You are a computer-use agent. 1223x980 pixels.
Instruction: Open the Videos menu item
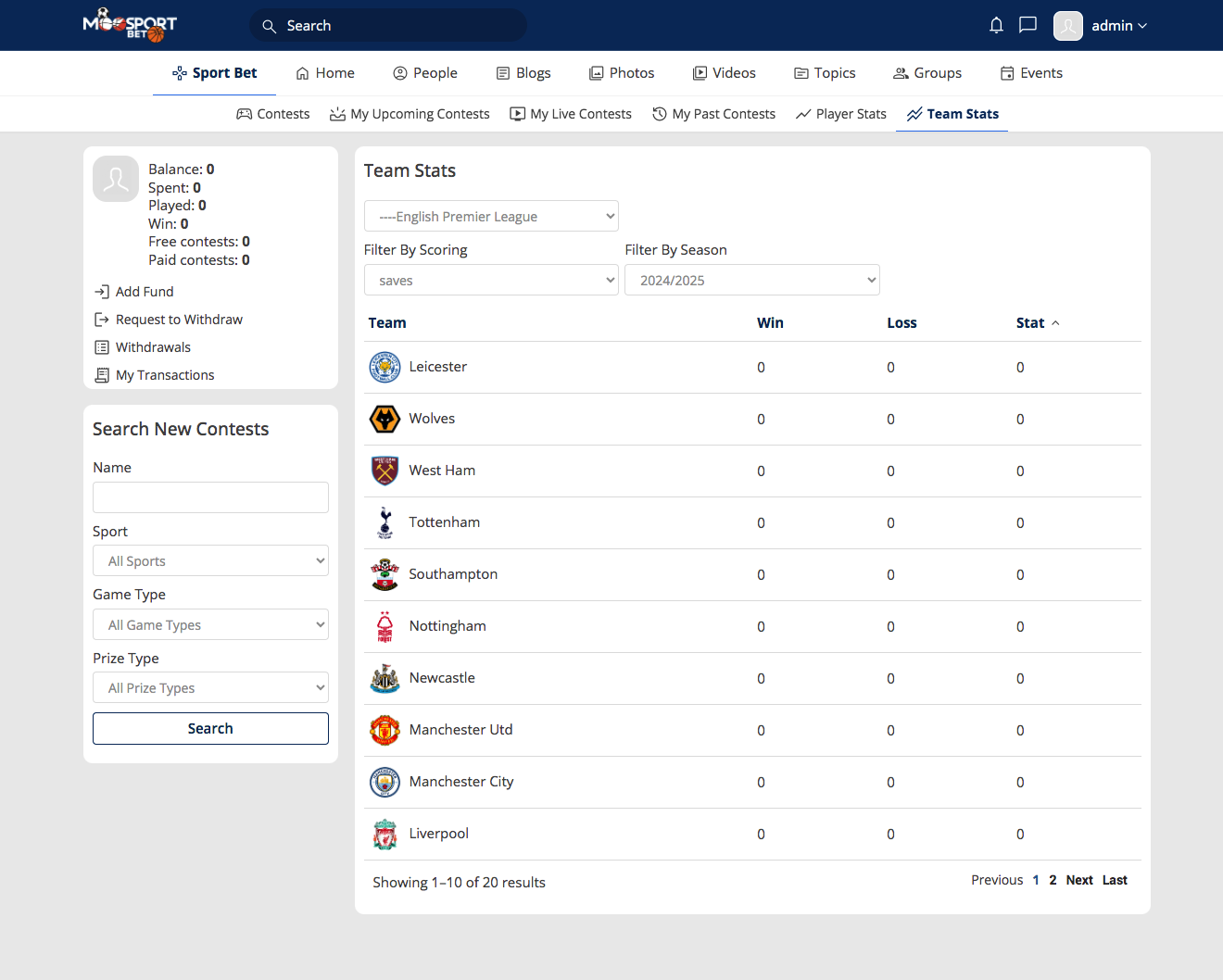coord(725,73)
